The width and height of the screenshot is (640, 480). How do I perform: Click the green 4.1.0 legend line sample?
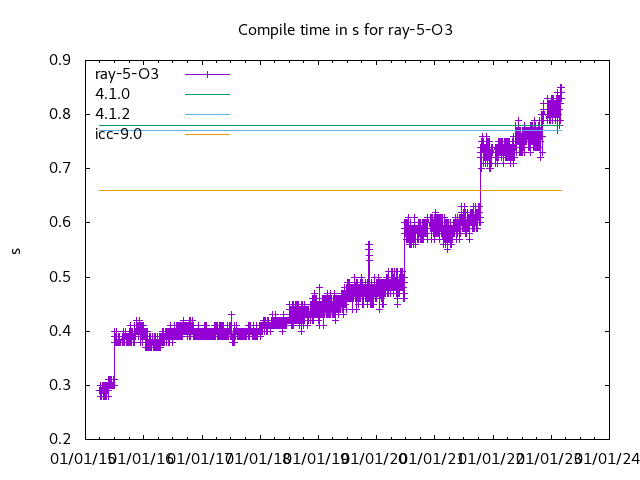point(206,94)
